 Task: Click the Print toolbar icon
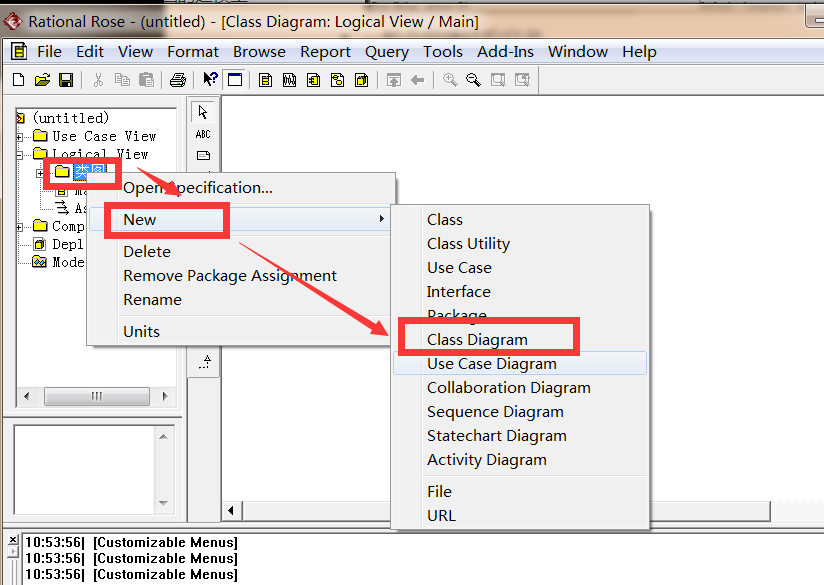coord(177,80)
